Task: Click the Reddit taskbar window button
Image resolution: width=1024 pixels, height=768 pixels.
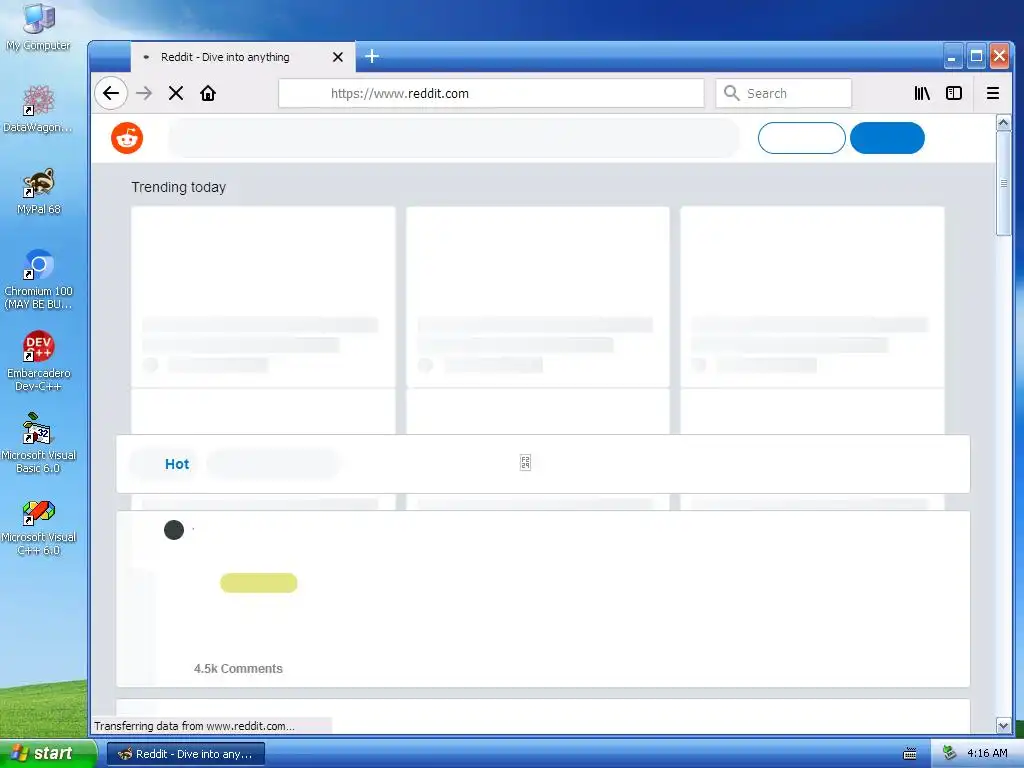Action: pyautogui.click(x=186, y=754)
